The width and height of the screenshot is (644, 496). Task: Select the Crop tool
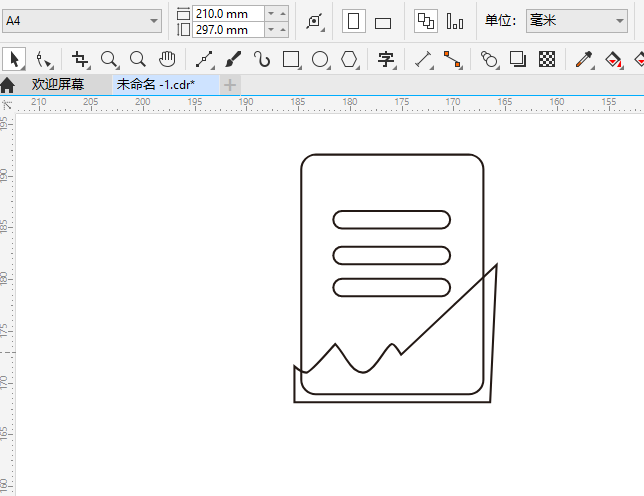pos(81,60)
